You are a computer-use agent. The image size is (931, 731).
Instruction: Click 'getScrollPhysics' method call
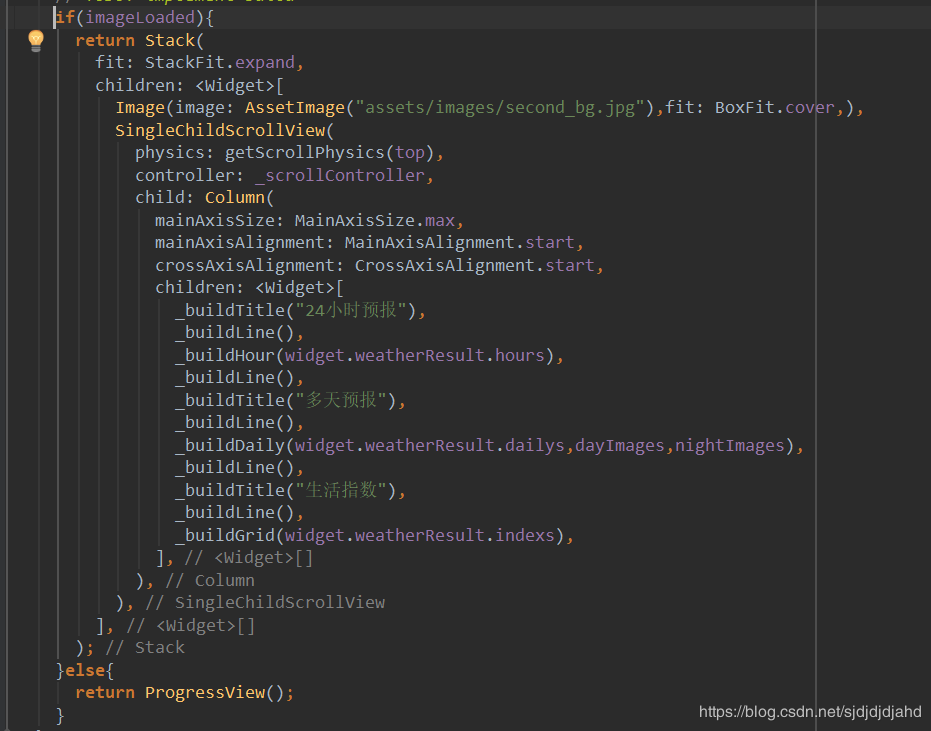click(x=305, y=153)
